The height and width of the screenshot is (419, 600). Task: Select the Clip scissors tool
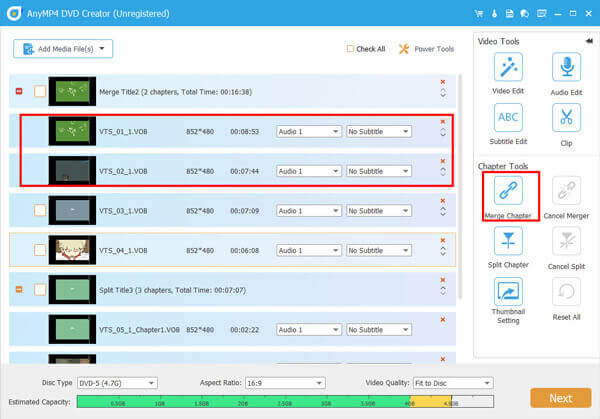coord(566,117)
